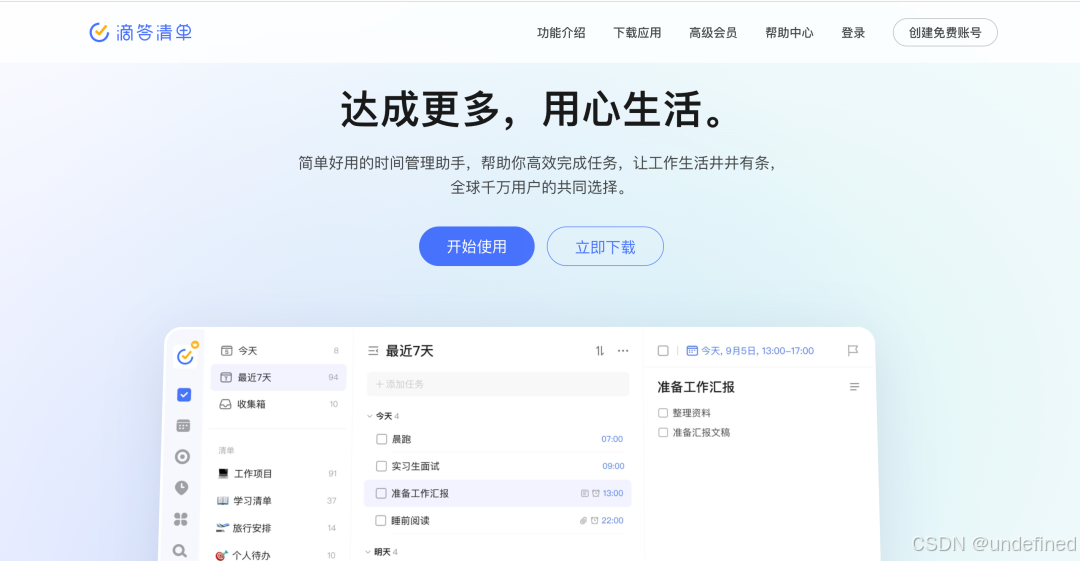Viewport: 1080px width, 561px height.
Task: Toggle the detail panel completion checkbox
Action: pos(663,351)
